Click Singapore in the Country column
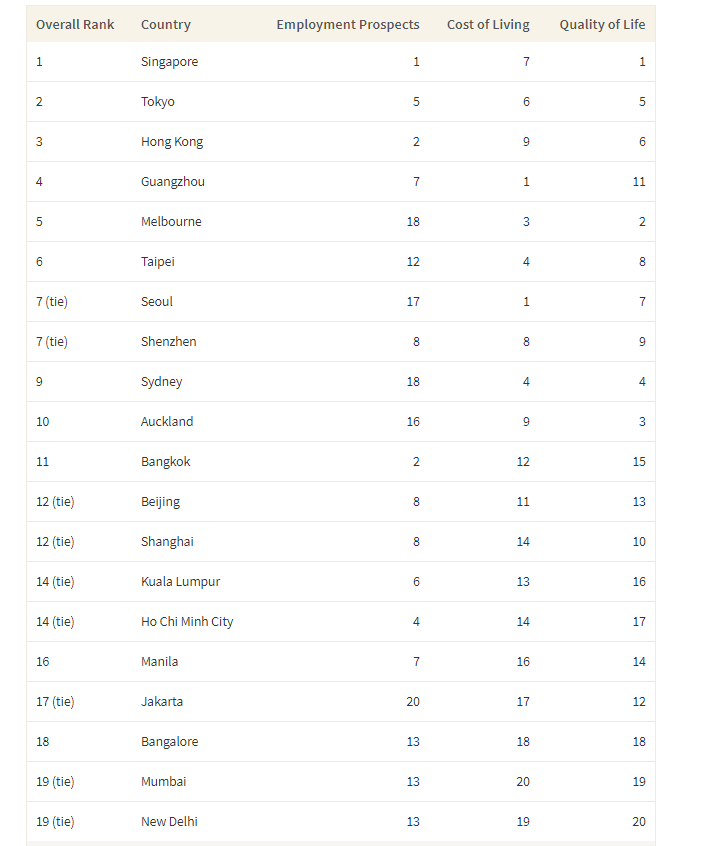 pyautogui.click(x=170, y=62)
